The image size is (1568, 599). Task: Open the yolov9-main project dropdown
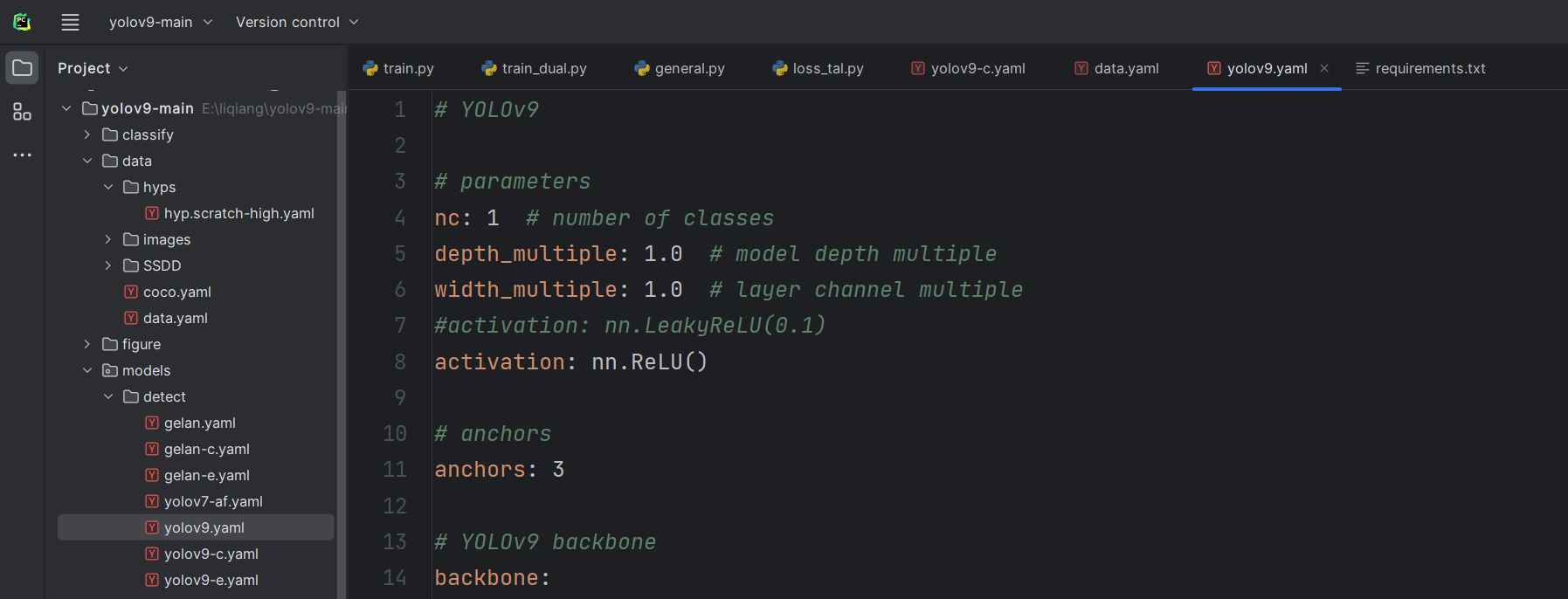[161, 22]
